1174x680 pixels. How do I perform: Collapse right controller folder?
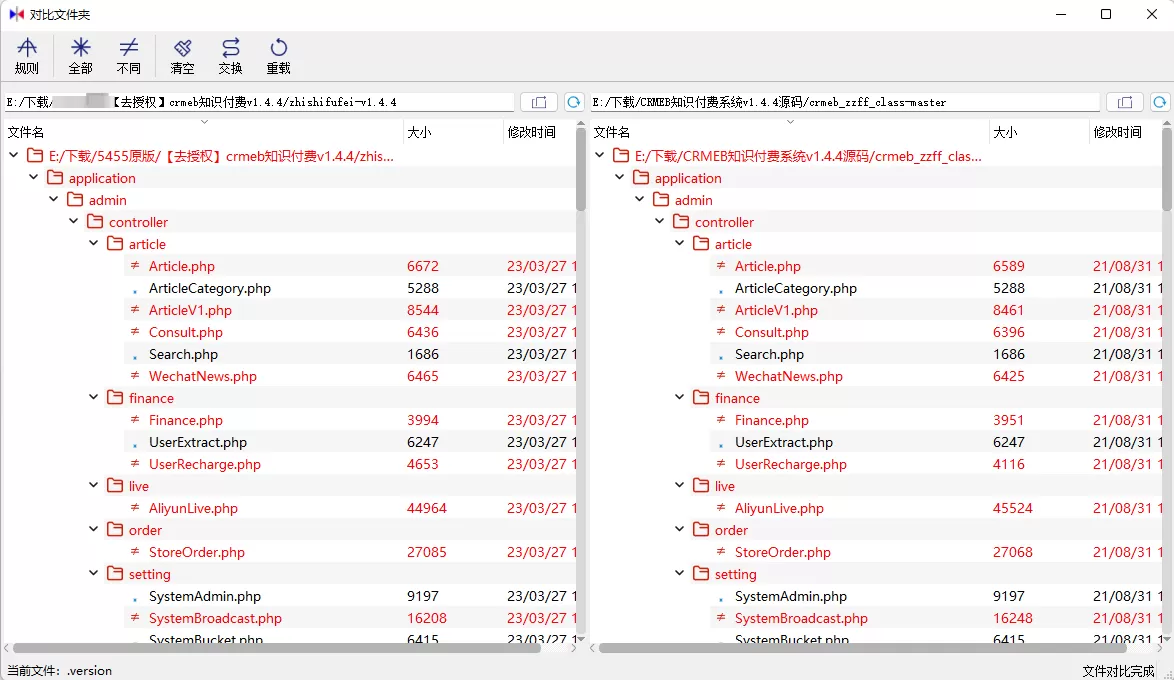tap(660, 221)
